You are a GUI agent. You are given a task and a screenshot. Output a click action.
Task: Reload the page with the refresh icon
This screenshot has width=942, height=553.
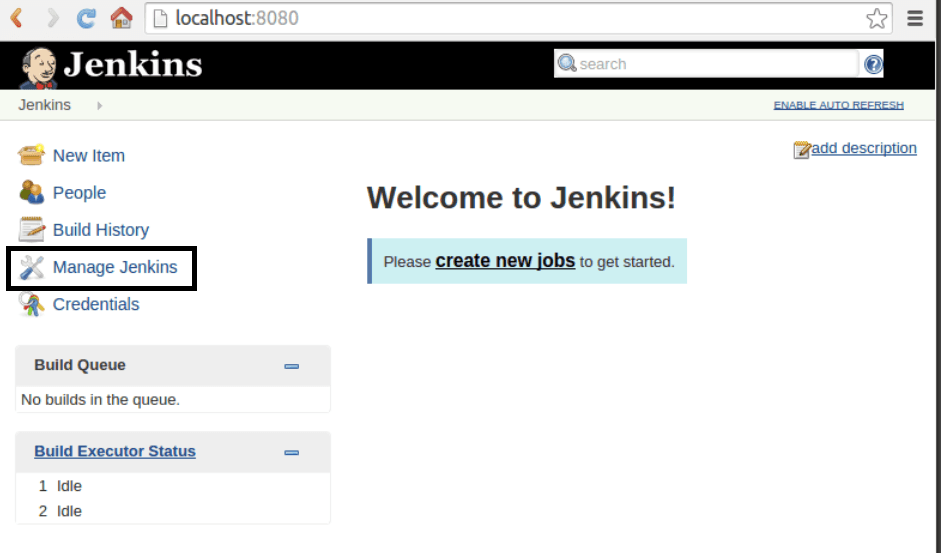click(x=86, y=18)
